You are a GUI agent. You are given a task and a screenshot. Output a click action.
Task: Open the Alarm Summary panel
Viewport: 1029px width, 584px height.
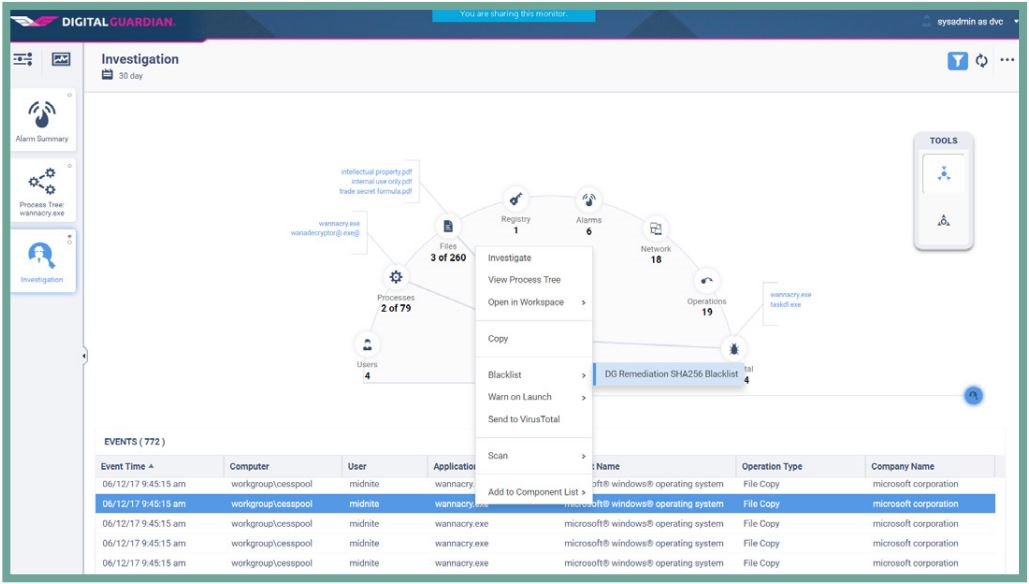click(40, 115)
